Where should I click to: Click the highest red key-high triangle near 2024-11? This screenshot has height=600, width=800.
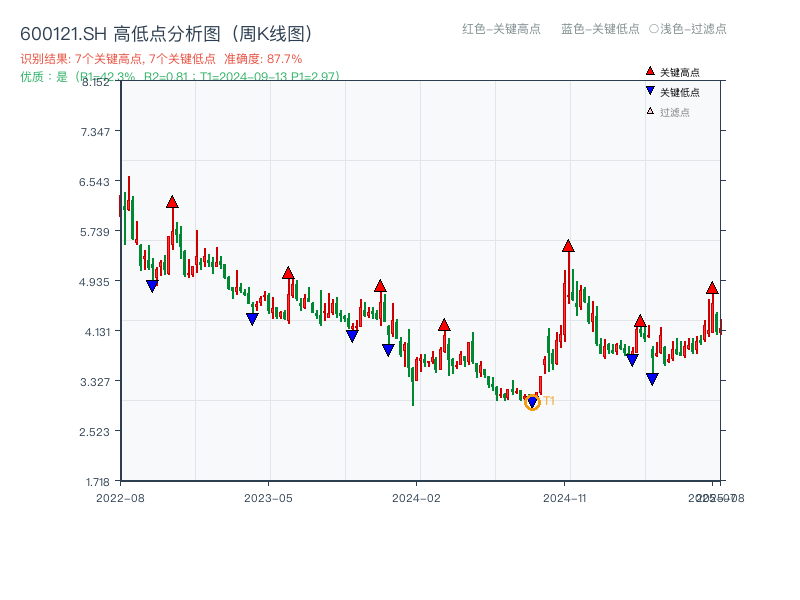click(568, 245)
